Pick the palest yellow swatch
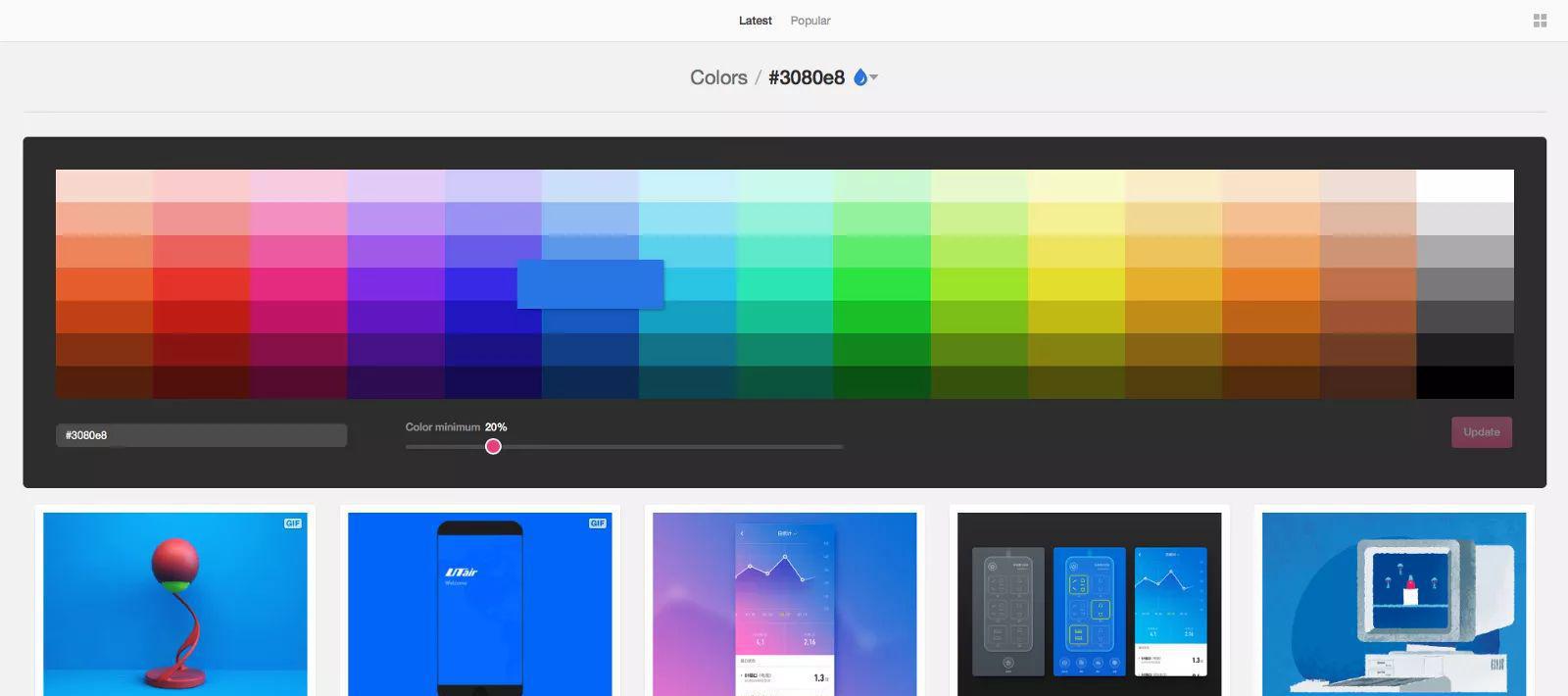Viewport: 1568px width, 696px height. pyautogui.click(x=1076, y=186)
